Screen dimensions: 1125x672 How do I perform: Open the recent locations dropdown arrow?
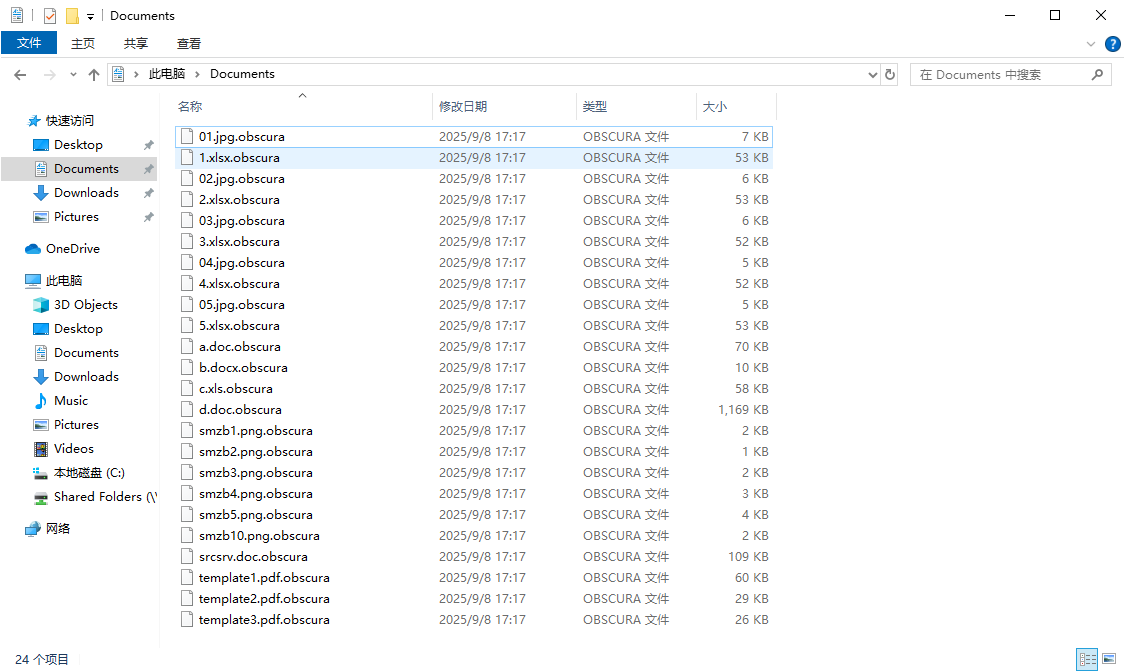point(73,75)
